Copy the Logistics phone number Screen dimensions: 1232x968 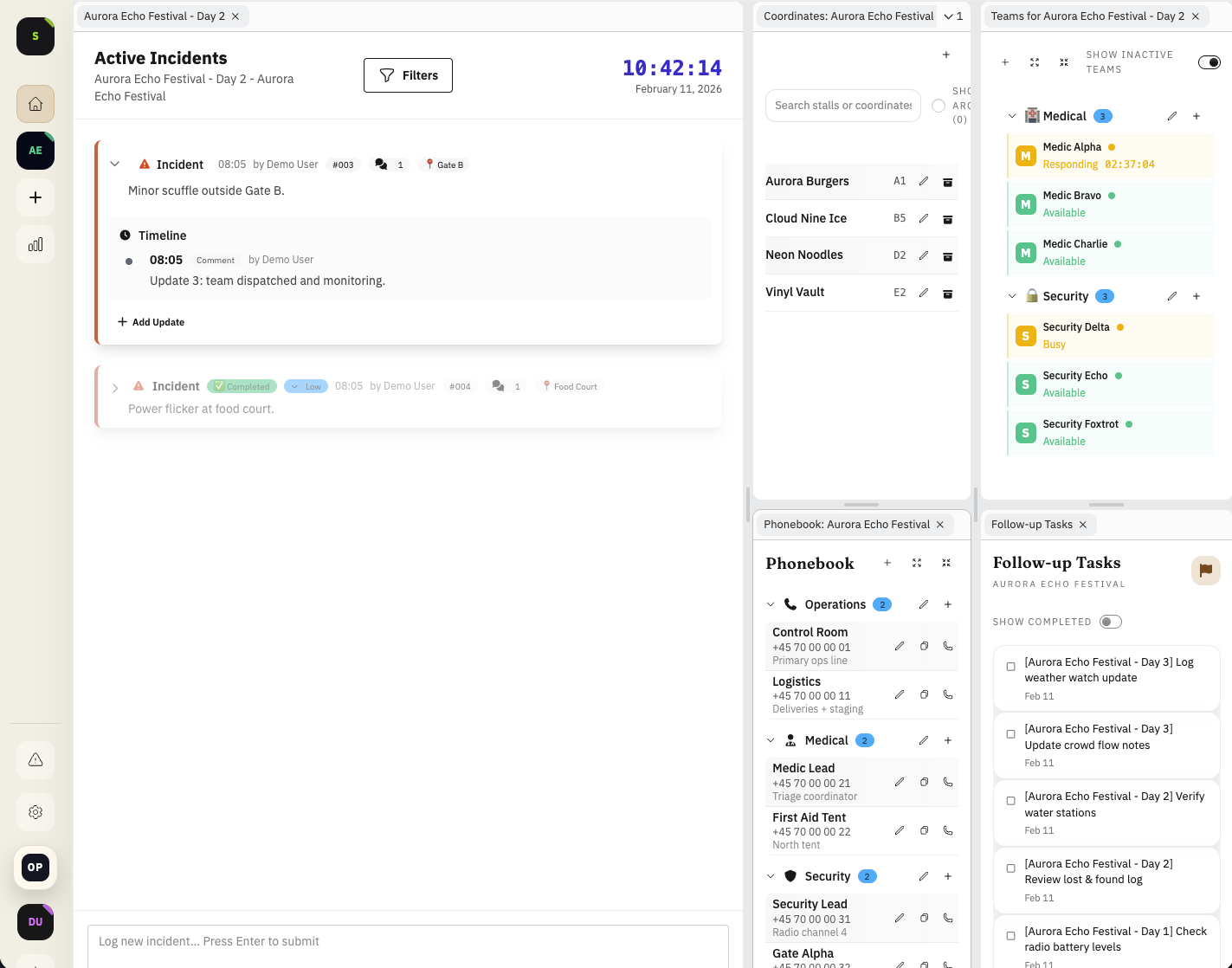coord(924,694)
